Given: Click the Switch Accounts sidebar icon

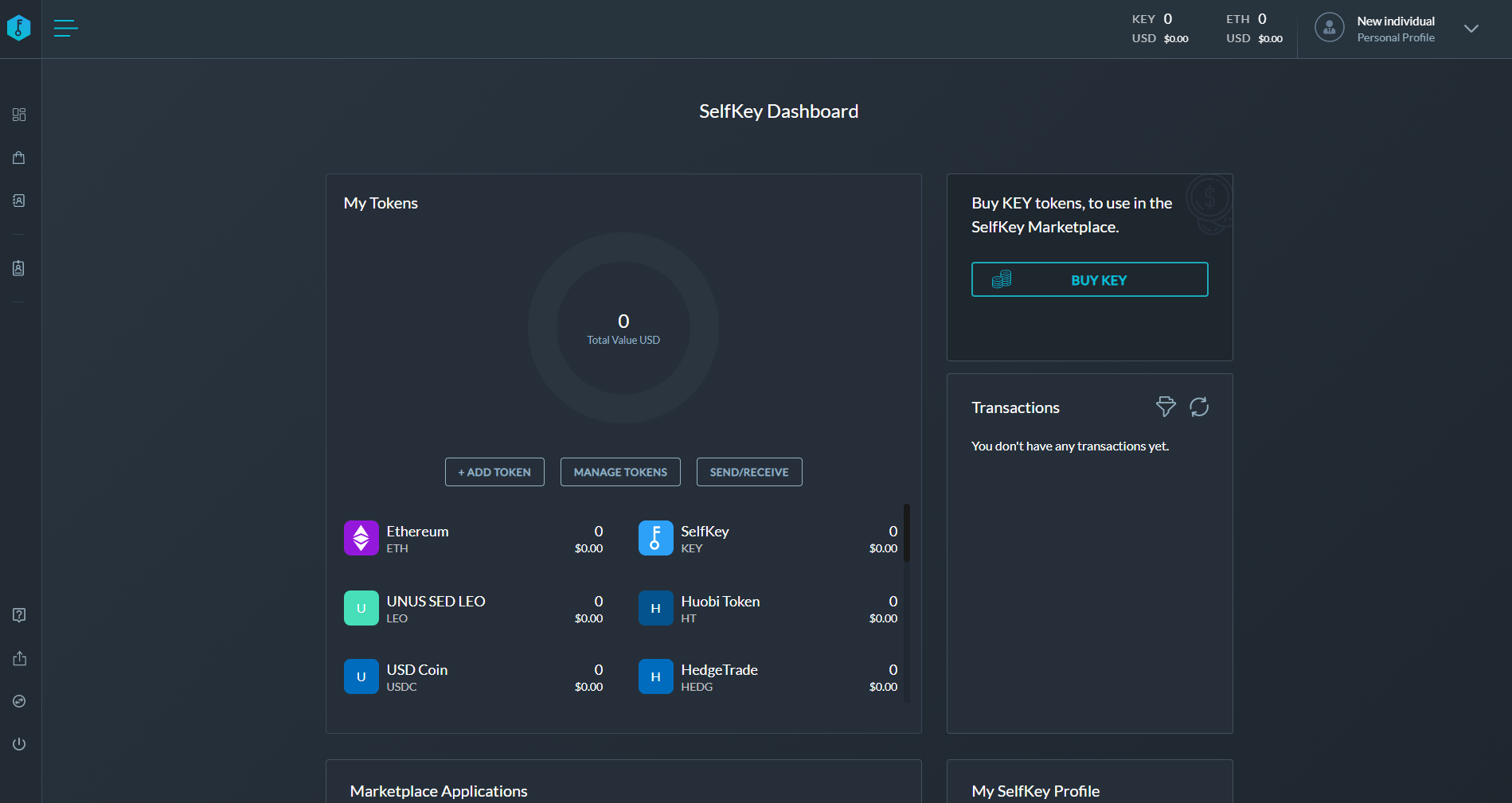Looking at the screenshot, I should 19,701.
